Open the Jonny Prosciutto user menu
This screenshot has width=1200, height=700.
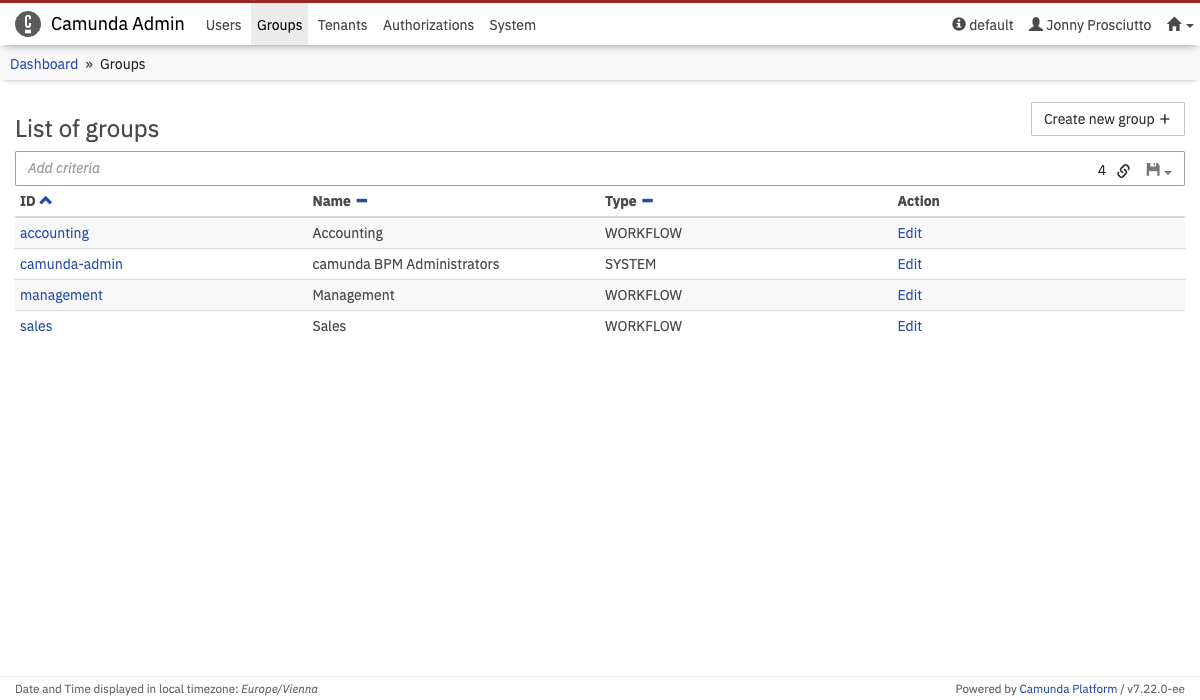(1090, 25)
